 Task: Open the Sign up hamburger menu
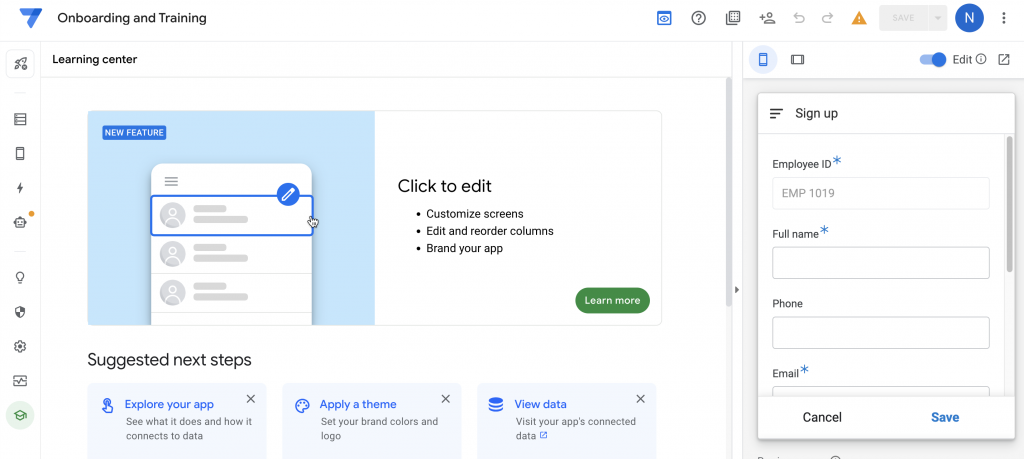click(776, 114)
